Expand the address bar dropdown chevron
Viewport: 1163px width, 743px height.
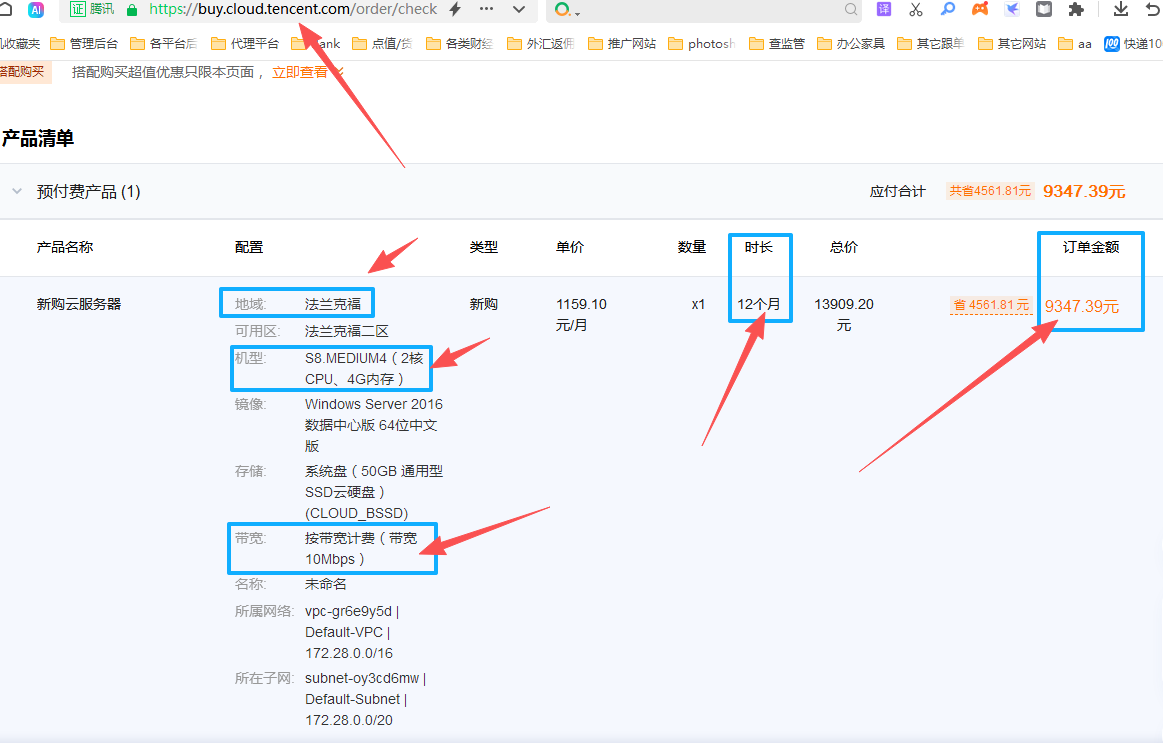519,10
